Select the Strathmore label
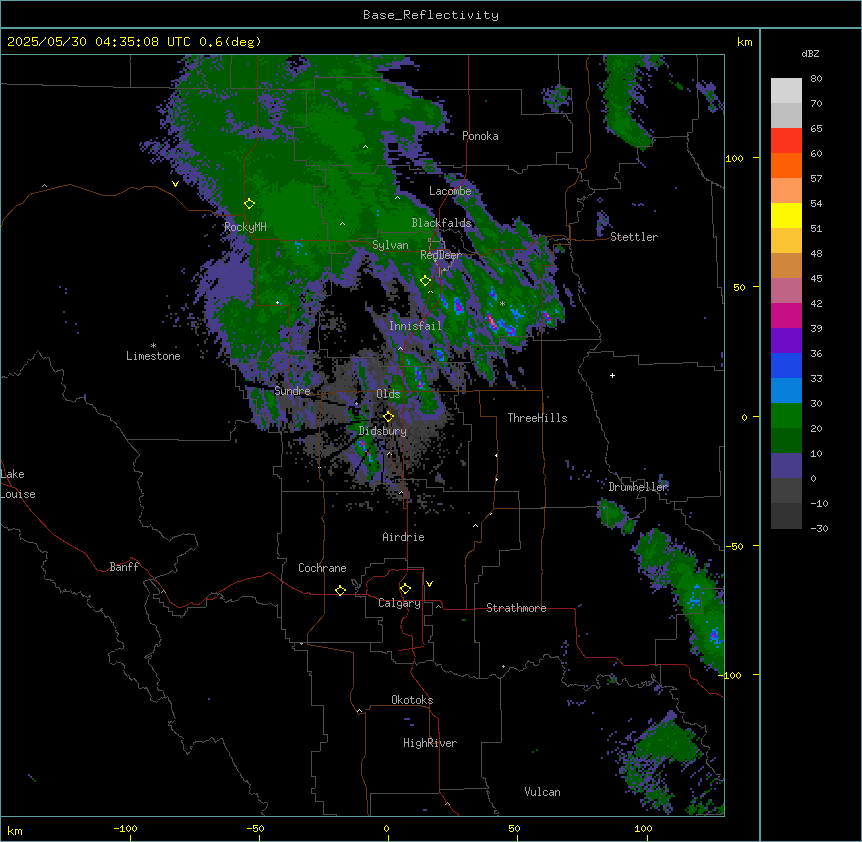Viewport: 862px width, 842px height. pyautogui.click(x=516, y=608)
